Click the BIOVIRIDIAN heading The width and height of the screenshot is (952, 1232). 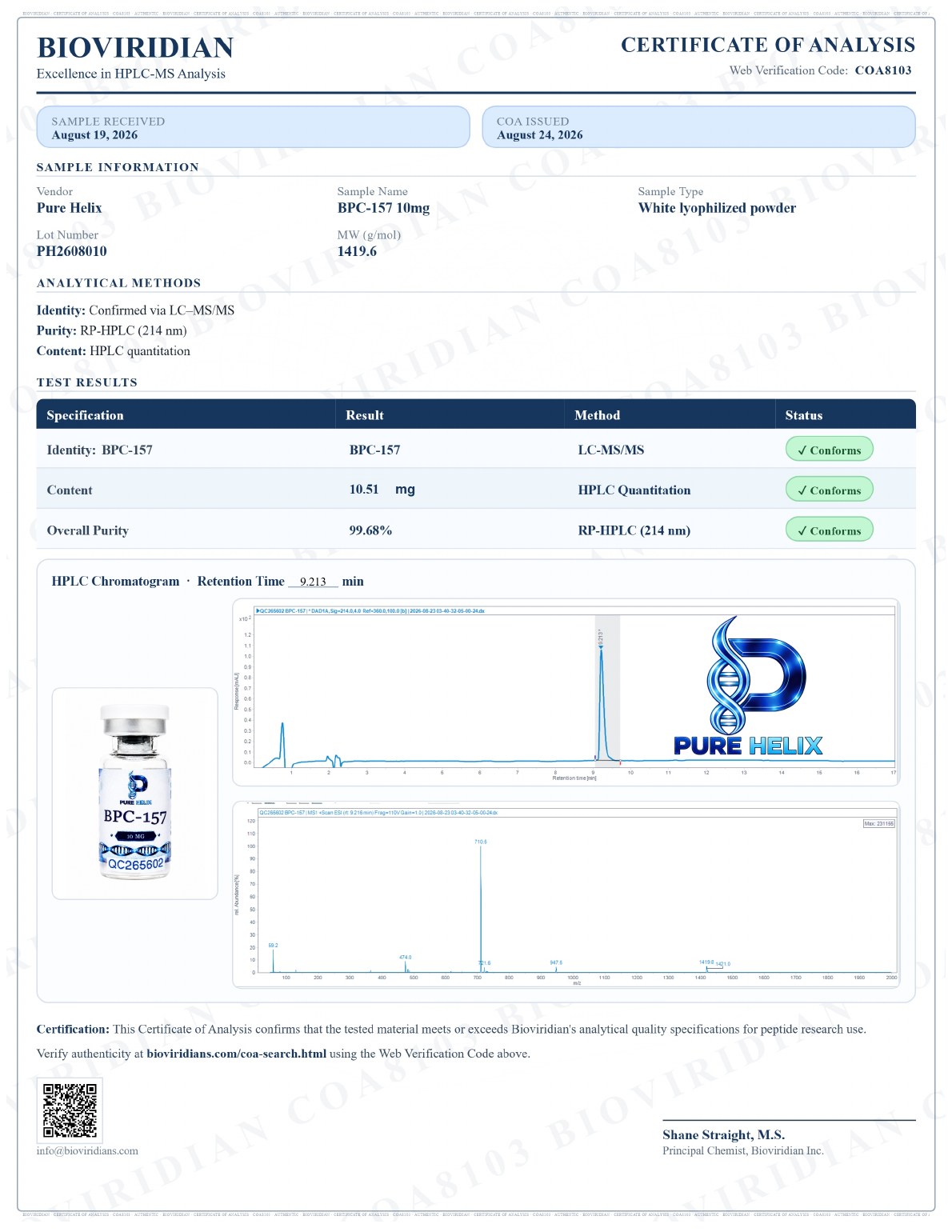pos(136,48)
